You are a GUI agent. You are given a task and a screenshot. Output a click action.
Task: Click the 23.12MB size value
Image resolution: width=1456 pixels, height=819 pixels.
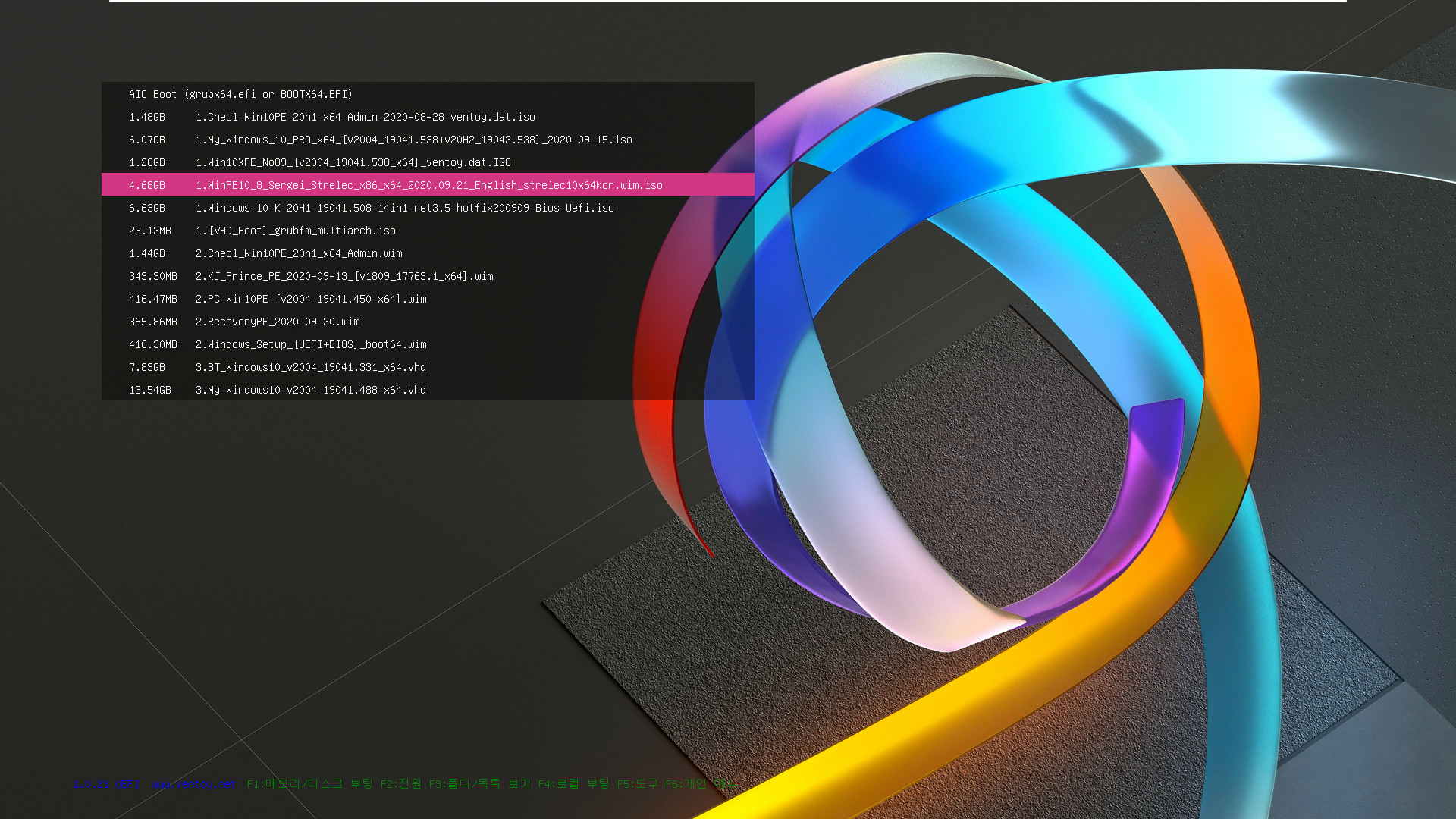[x=150, y=231]
